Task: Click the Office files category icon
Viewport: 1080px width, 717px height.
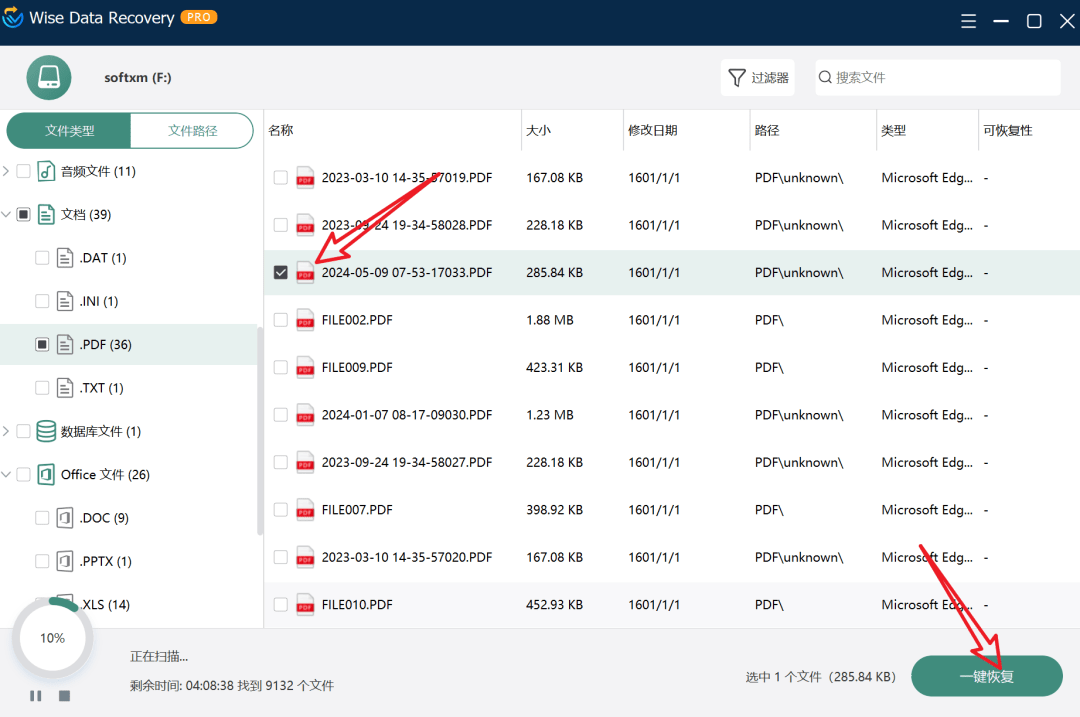Action: coord(46,475)
